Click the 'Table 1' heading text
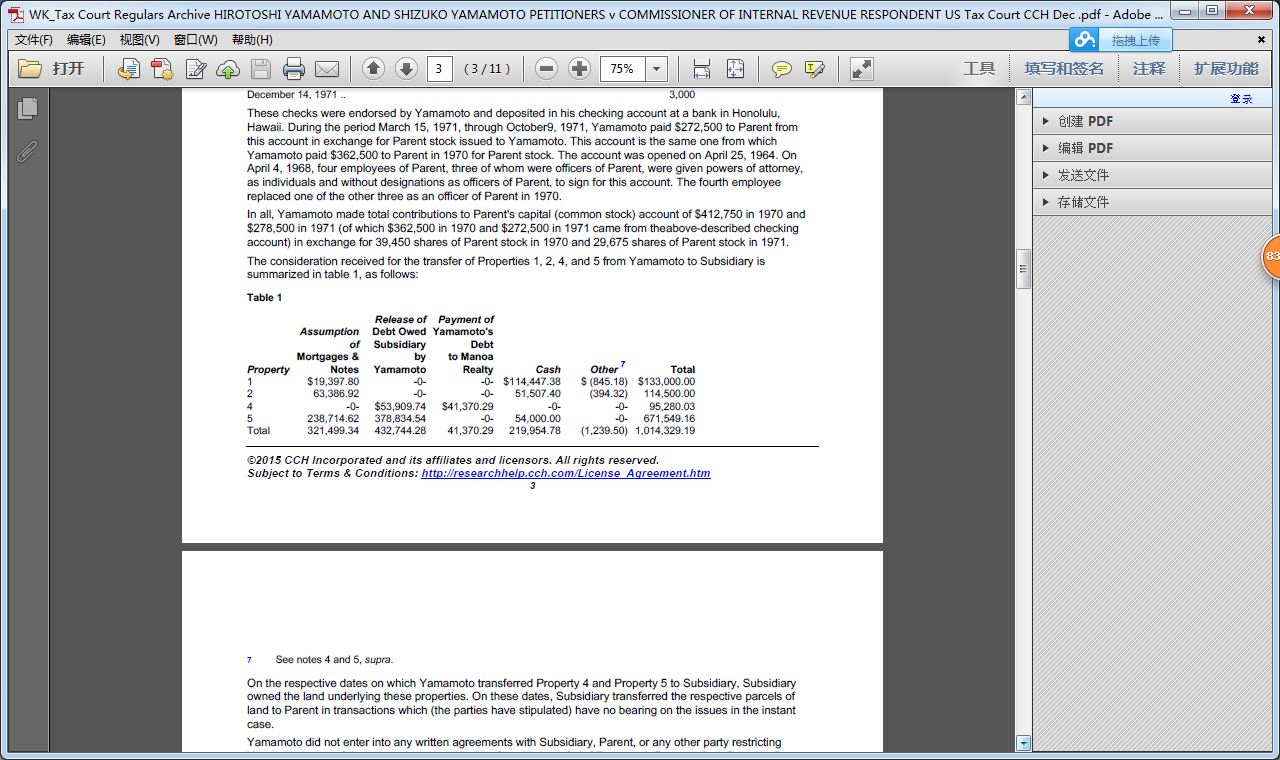The image size is (1280, 760). 265,297
